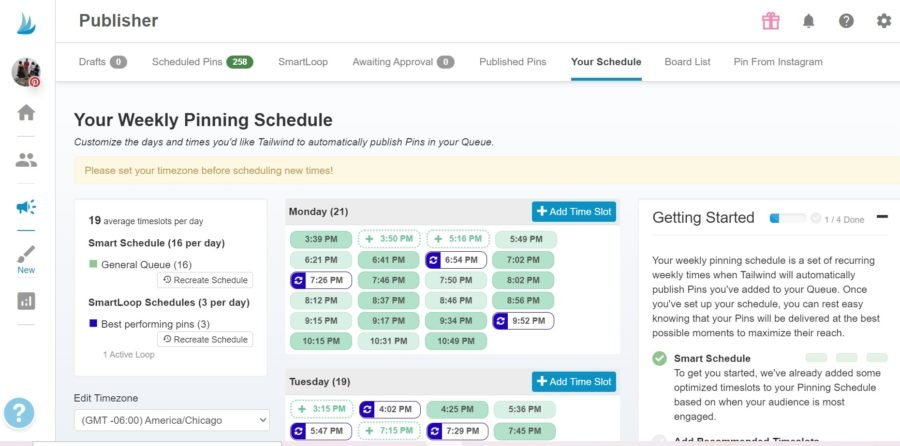The height and width of the screenshot is (446, 900).
Task: Select the megaphone Publisher icon
Action: 26,207
